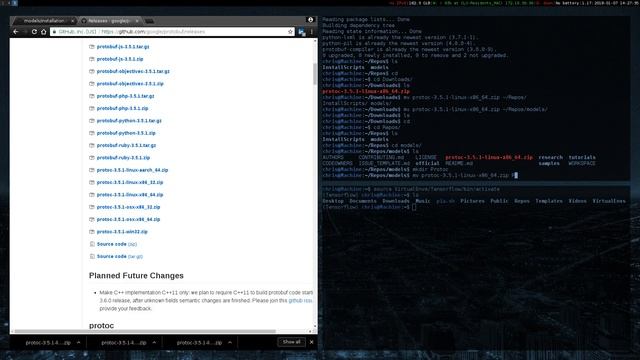
Task: Open the middle protoc download in the shelf
Action: (123, 342)
